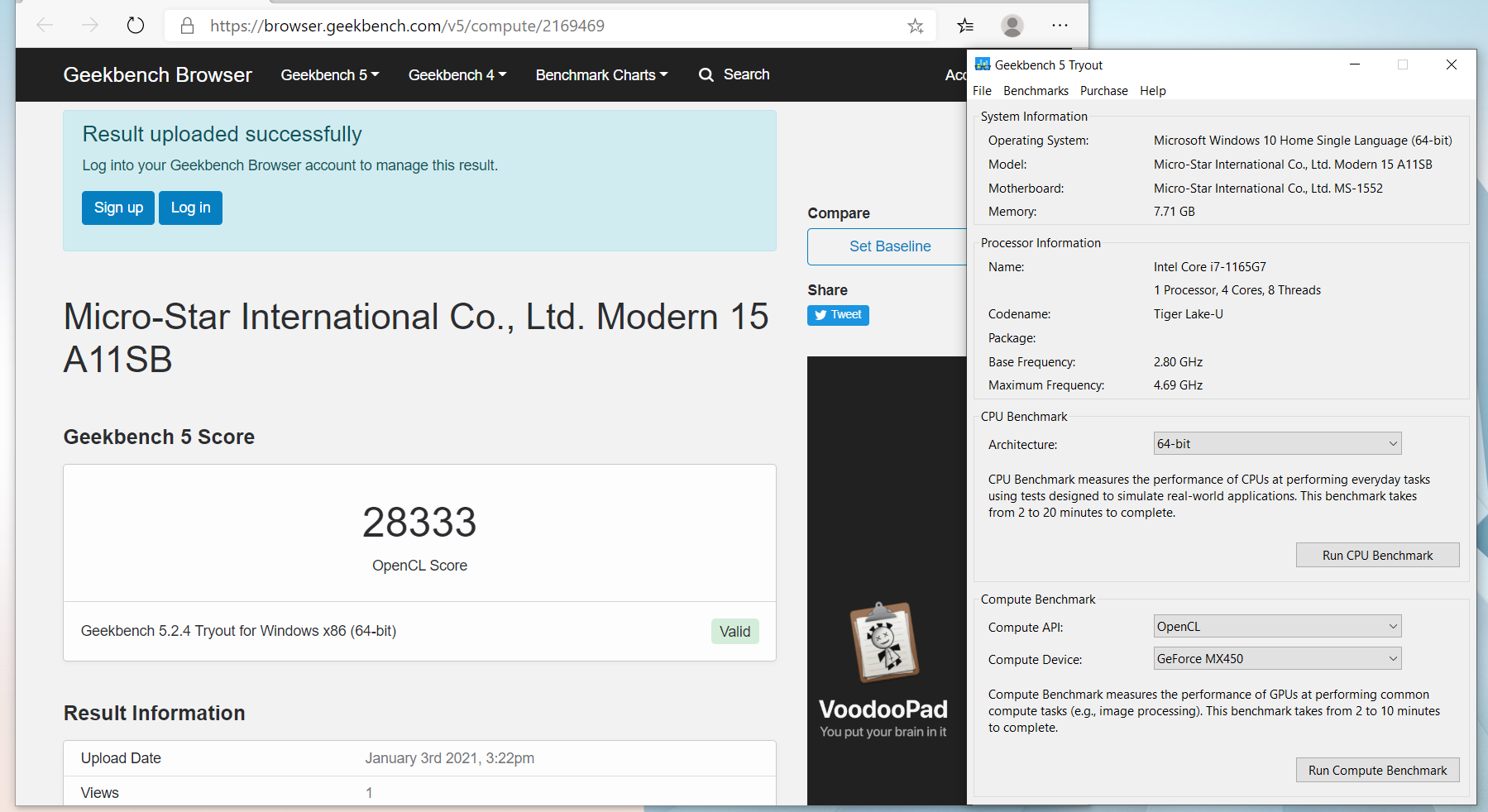
Task: Click the 7.71 GB memory value
Action: tap(1174, 212)
